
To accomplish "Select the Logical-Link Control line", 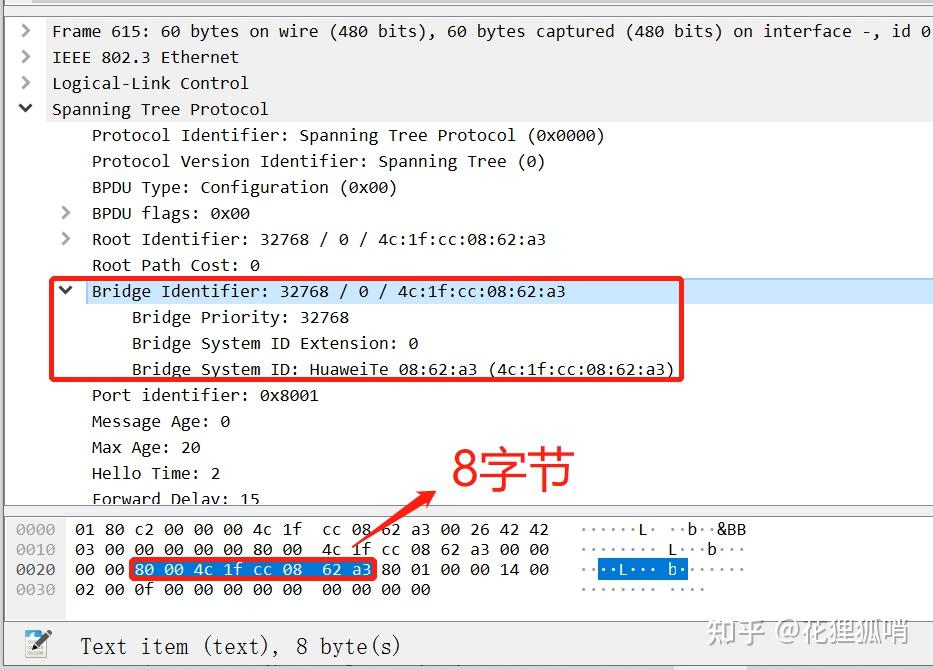I will (150, 83).
